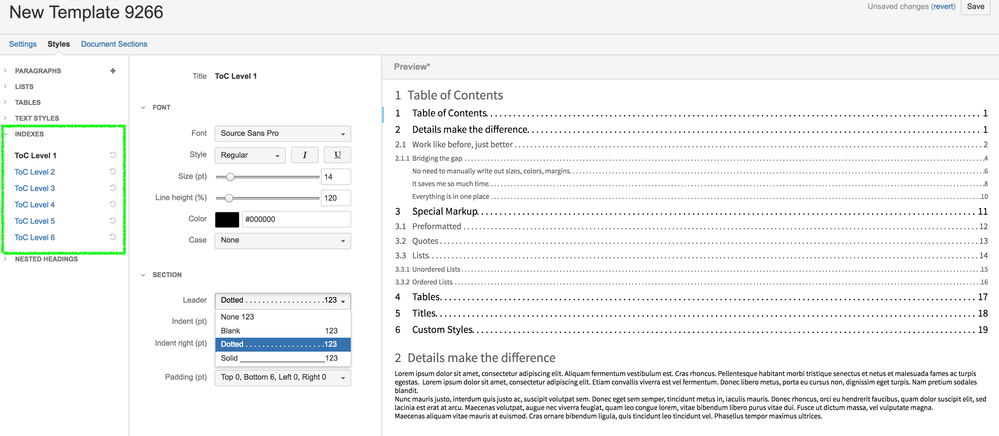Edit the font size value field
Viewport: 999px width, 436px height.
click(x=336, y=177)
